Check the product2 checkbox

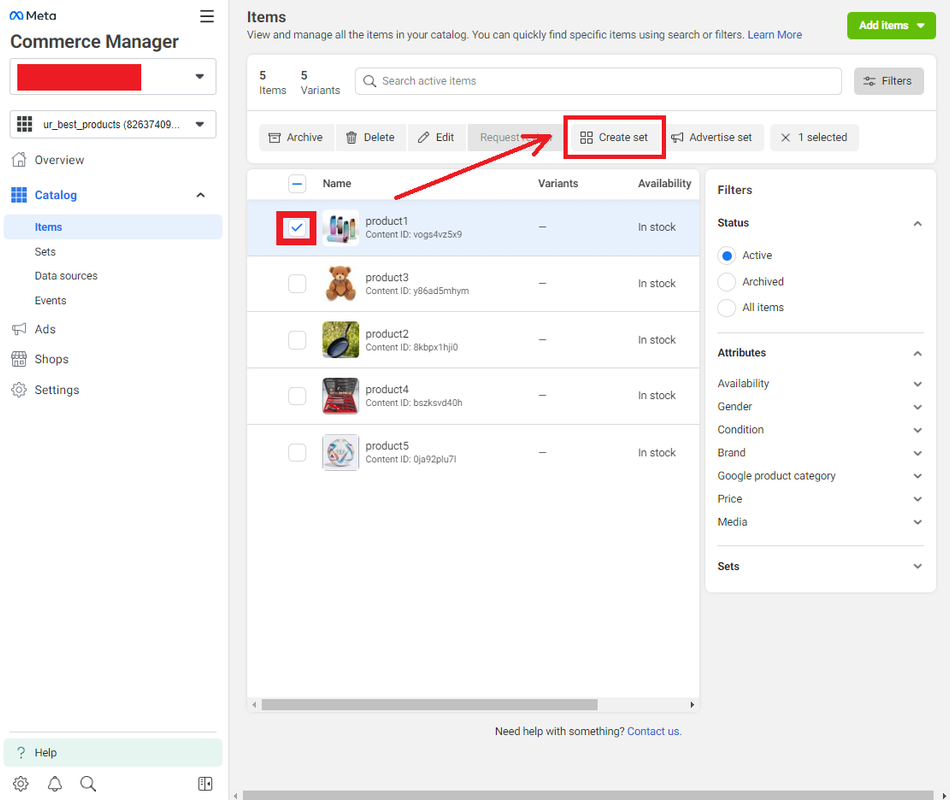(297, 340)
